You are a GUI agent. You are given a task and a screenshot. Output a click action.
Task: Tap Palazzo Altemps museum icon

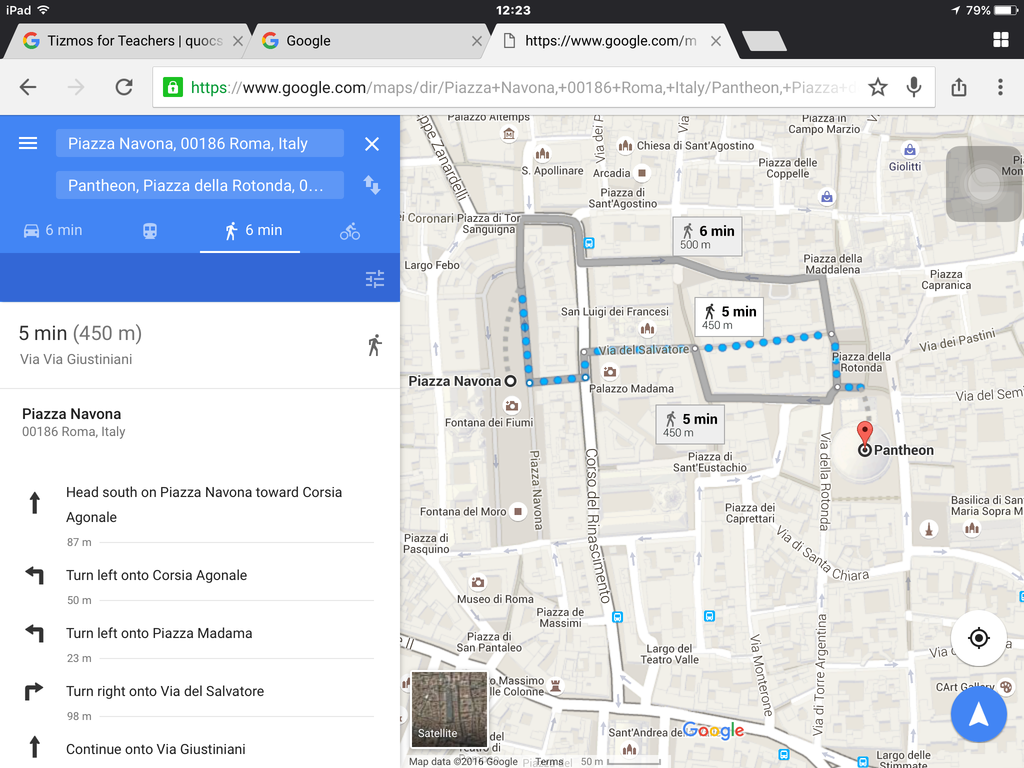pyautogui.click(x=509, y=134)
